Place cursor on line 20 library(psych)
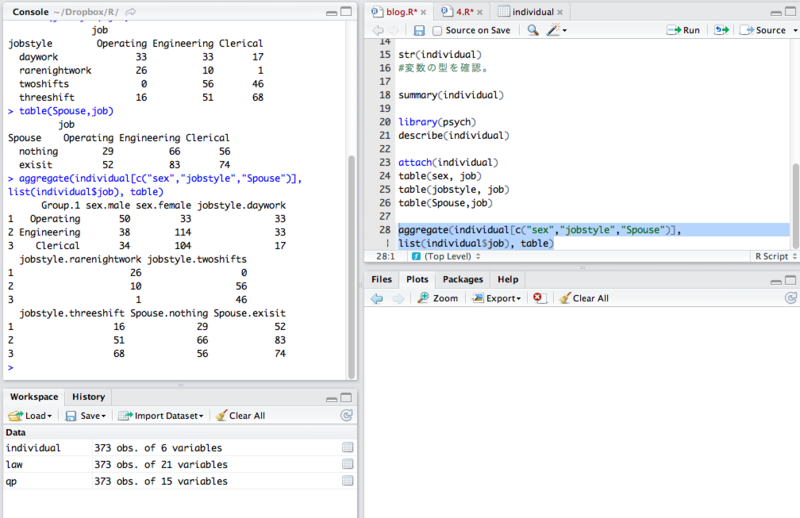The image size is (800, 518). [437, 122]
